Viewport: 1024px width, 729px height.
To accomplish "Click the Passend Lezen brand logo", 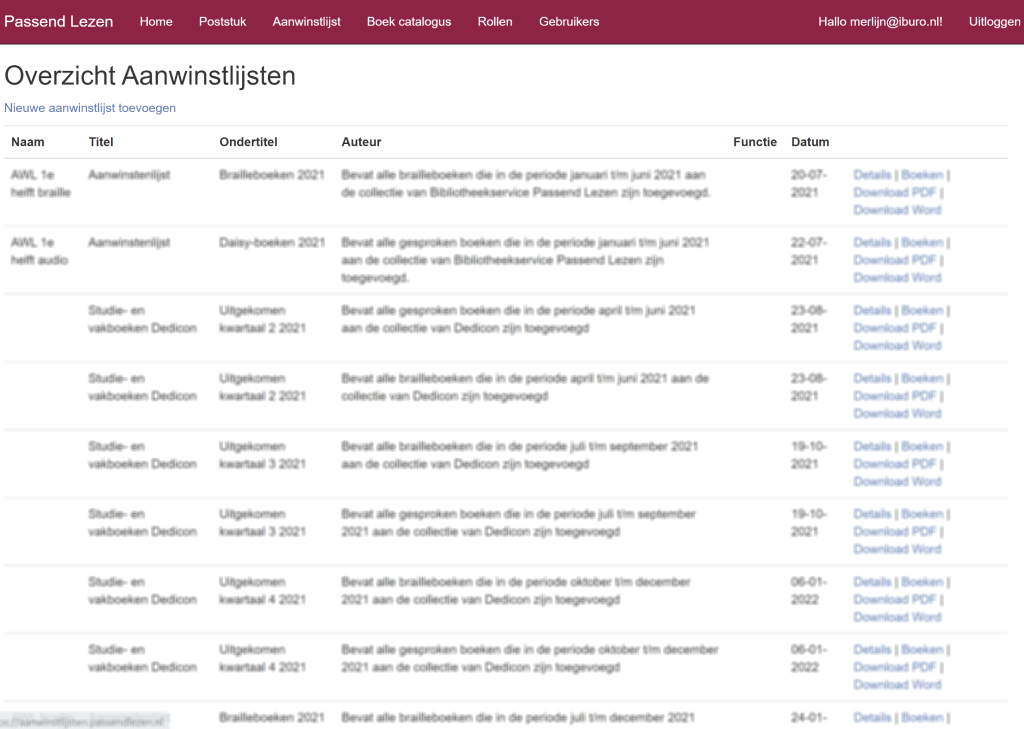I will 59,21.
